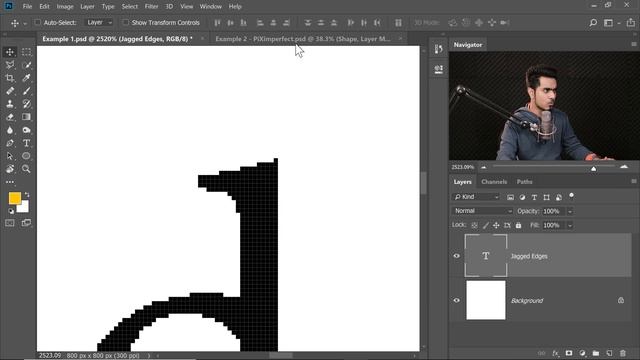Click the Navigator zoom percentage field
The image size is (640, 360).
tap(462, 167)
